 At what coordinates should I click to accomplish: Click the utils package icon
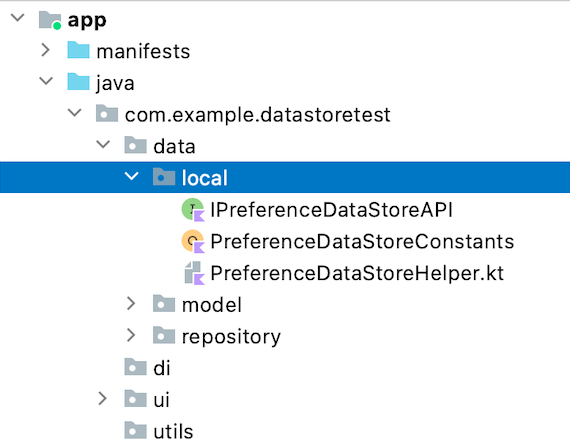click(x=135, y=431)
